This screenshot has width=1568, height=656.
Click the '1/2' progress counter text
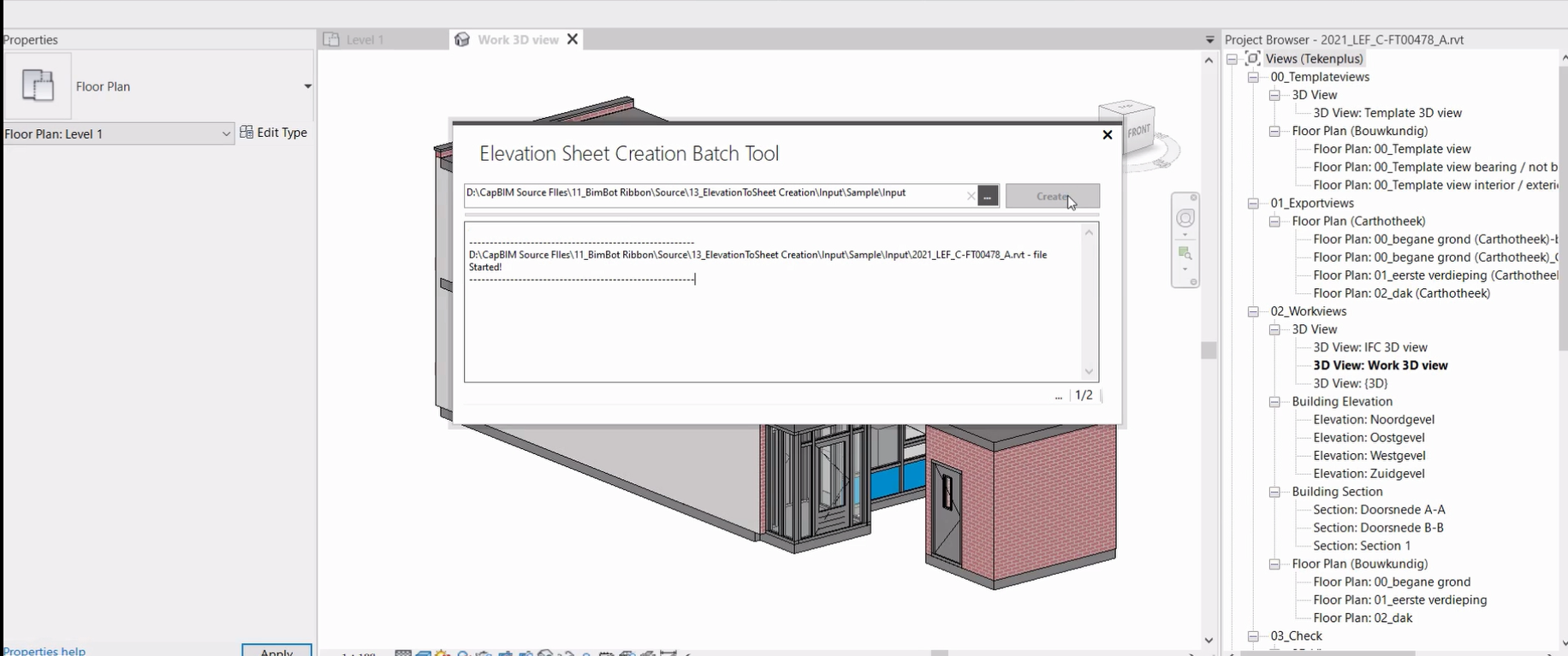pos(1084,395)
